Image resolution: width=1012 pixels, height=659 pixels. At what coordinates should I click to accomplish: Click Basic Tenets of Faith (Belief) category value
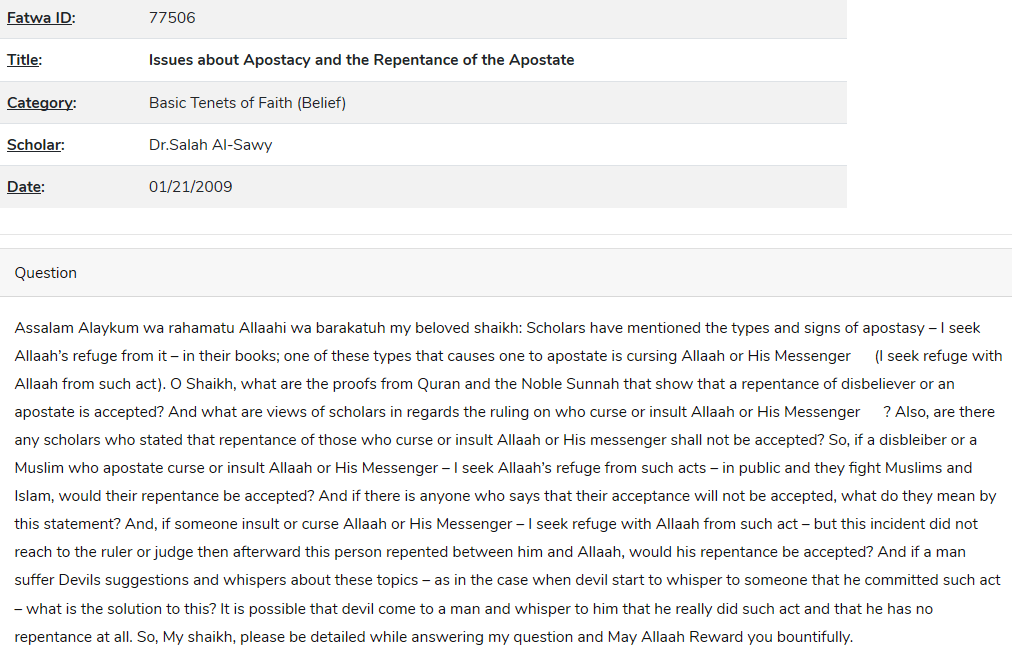tap(247, 103)
